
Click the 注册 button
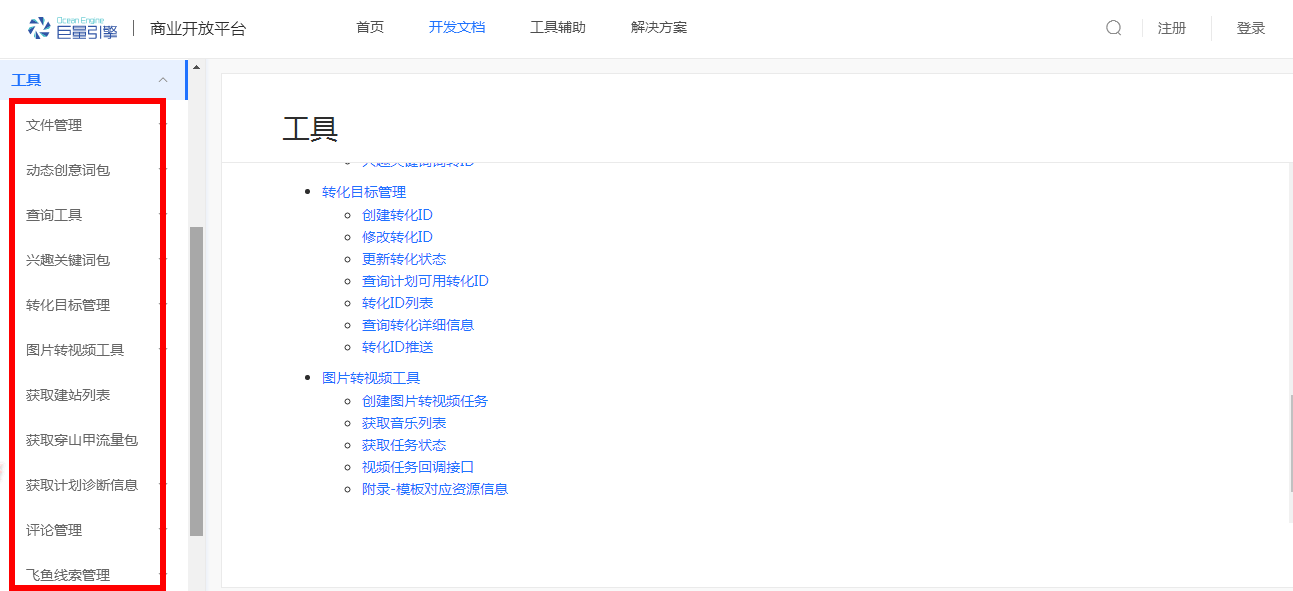[1172, 28]
